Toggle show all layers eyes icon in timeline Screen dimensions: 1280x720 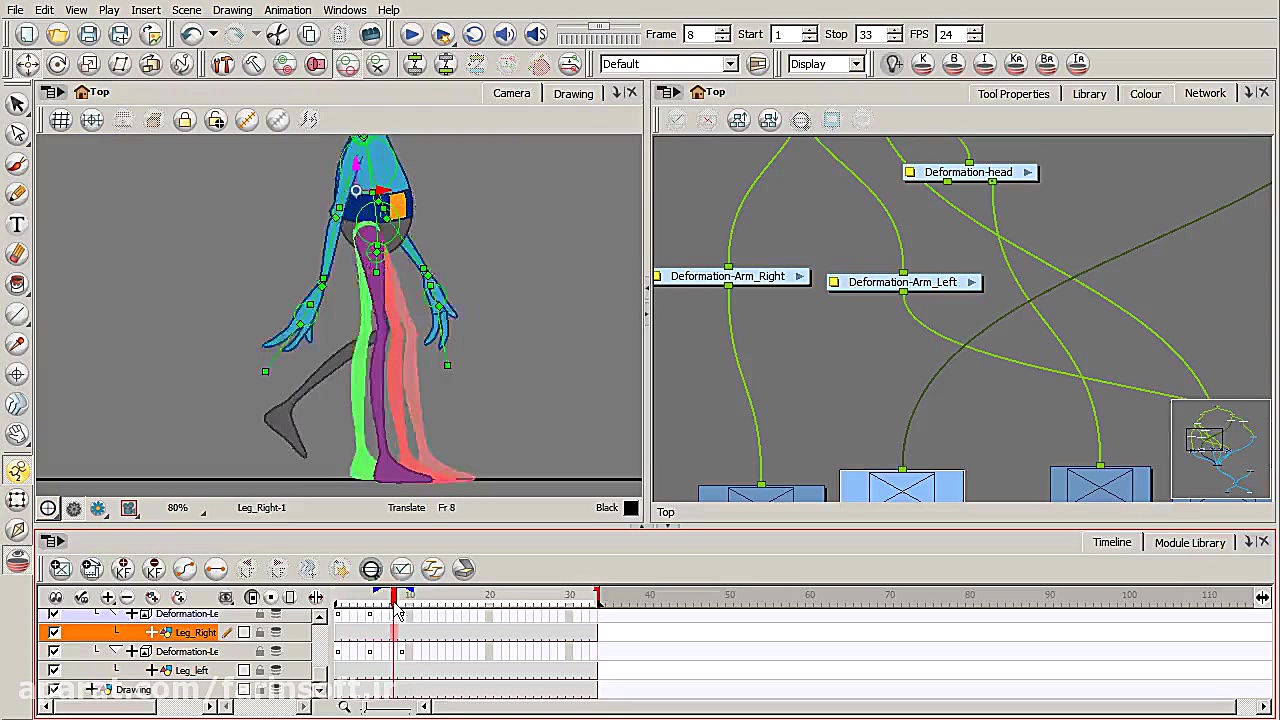click(56, 597)
